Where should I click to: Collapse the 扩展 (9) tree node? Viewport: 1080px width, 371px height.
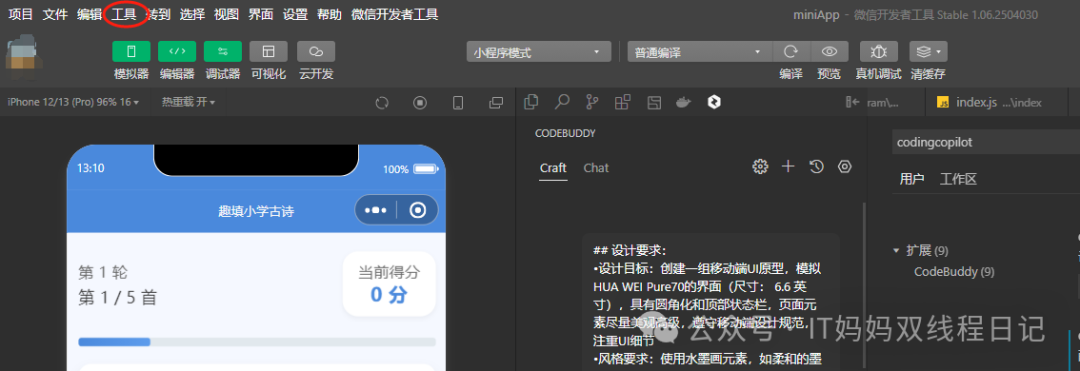922,250
